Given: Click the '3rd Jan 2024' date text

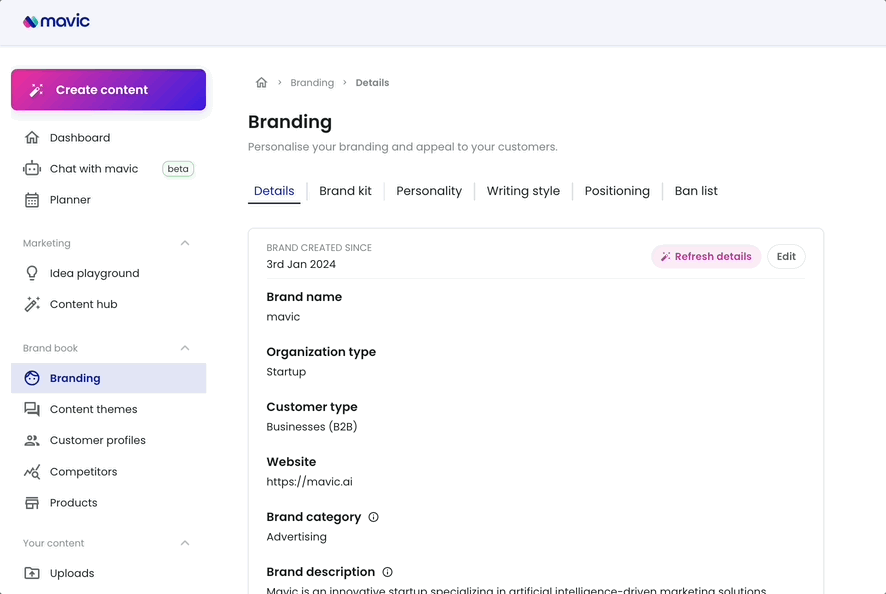Looking at the screenshot, I should tap(301, 265).
